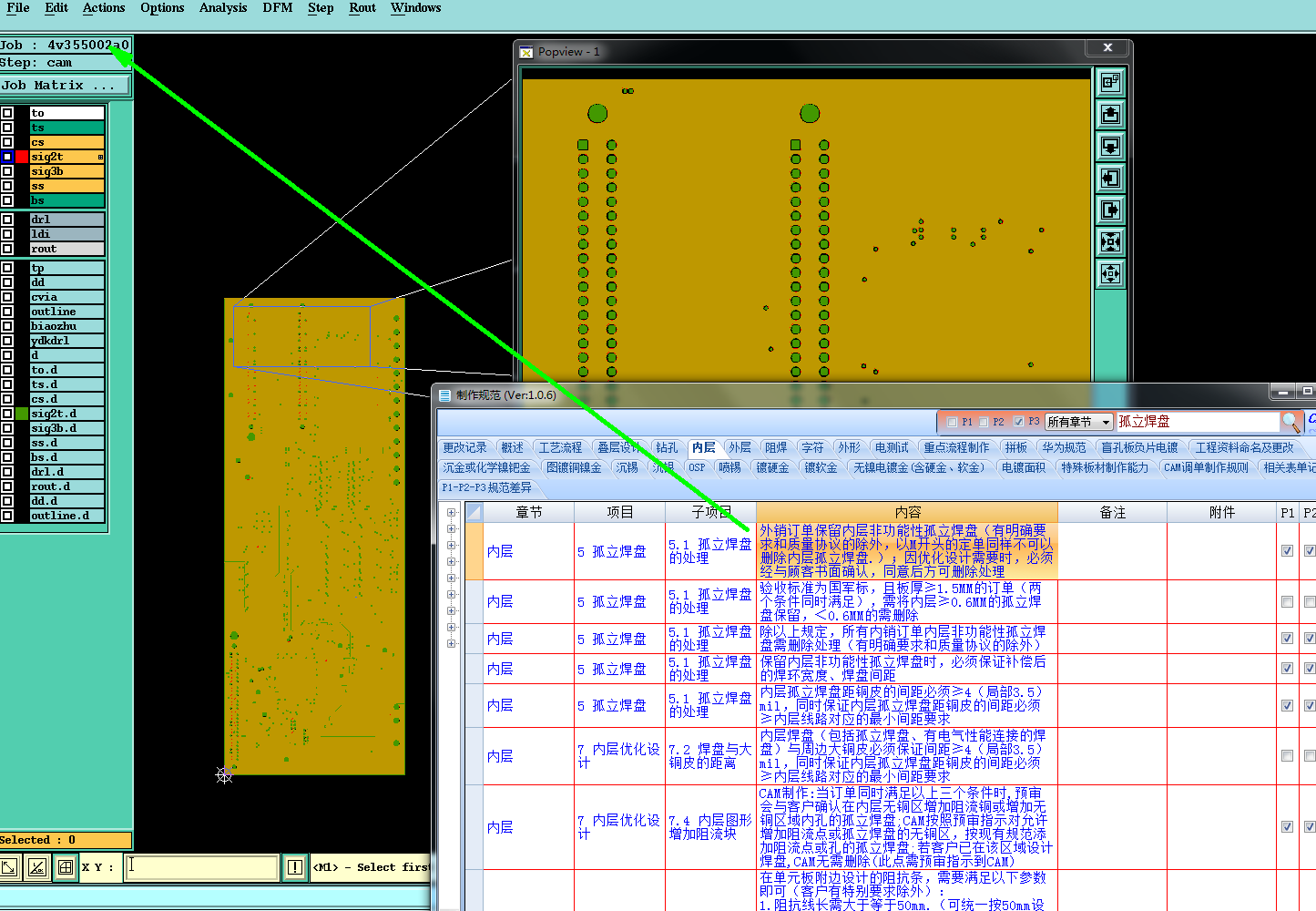Click the magnifier search icon in the spec window
Image resolution: width=1316 pixels, height=911 pixels.
[1291, 421]
